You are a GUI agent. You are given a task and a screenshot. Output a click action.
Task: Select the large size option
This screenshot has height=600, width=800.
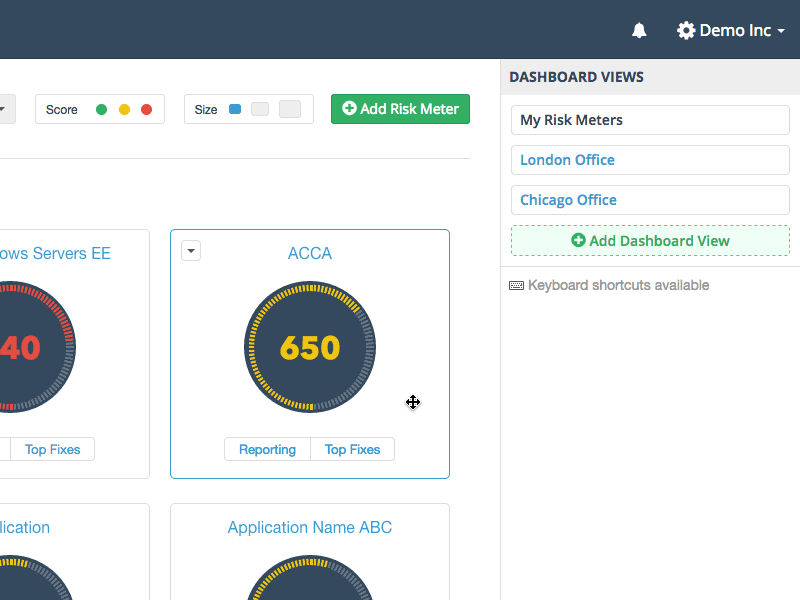290,109
